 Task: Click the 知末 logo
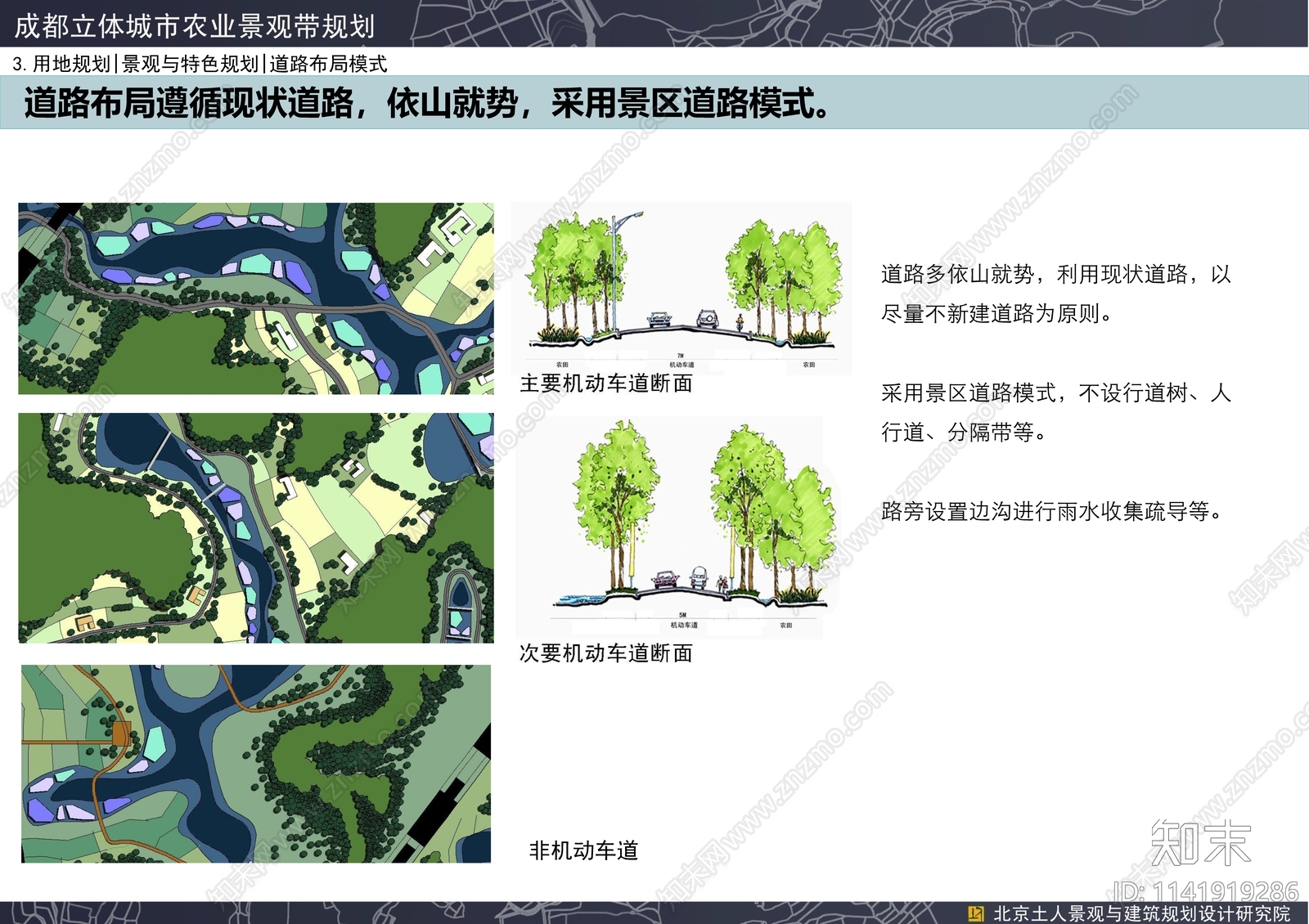tap(1200, 842)
